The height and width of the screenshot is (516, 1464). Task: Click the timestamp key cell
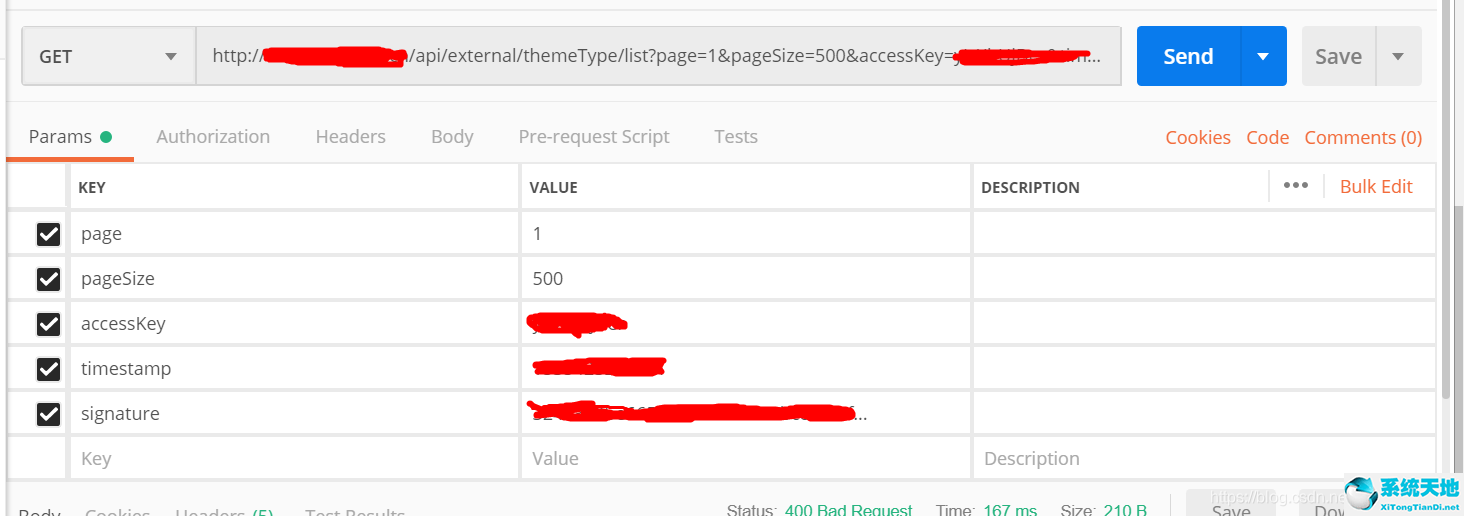click(295, 369)
